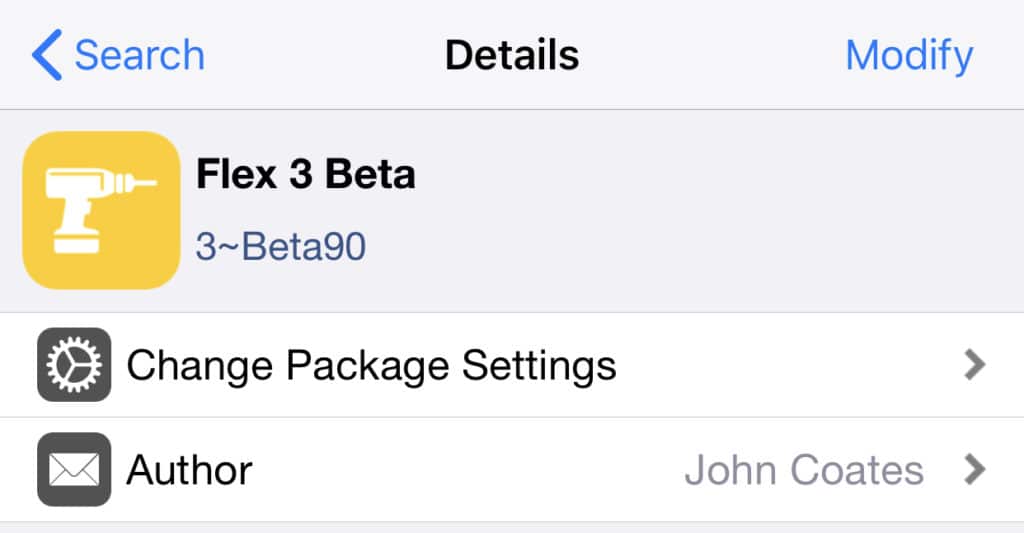1024x533 pixels.
Task: Tap the white drill glyph in icon
Action: point(99,210)
